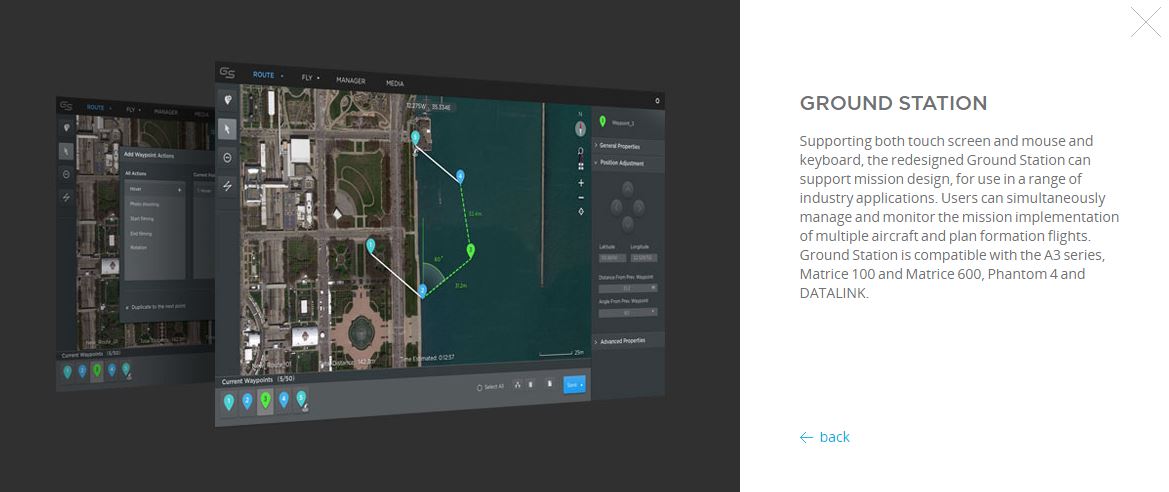Click the back link
Screen dimensions: 1169x492
point(825,437)
